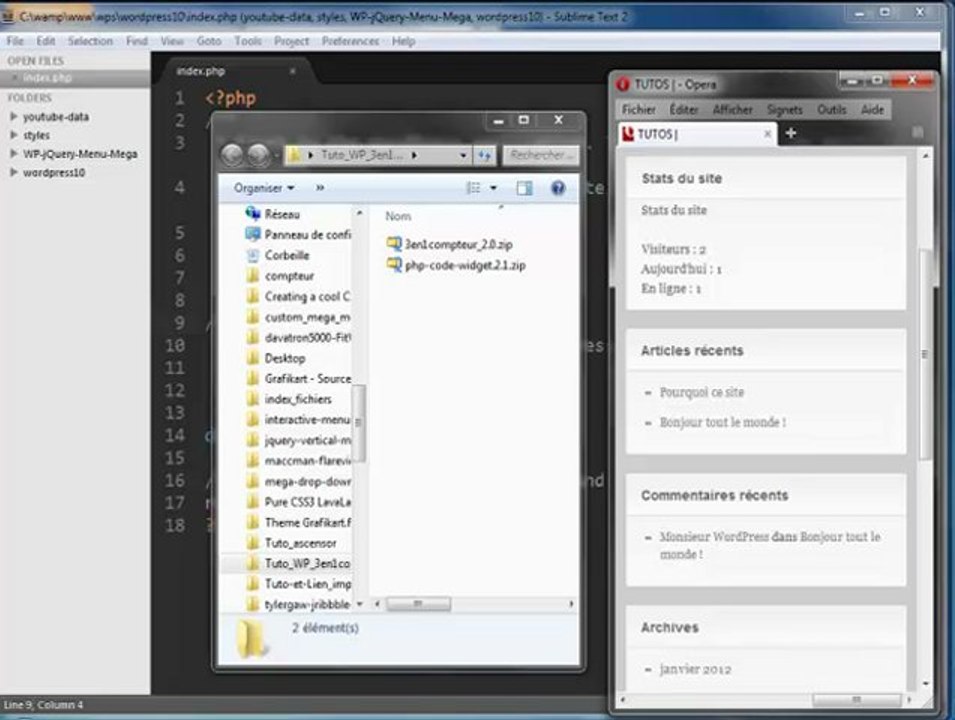Open Sublime Text File menu
Image resolution: width=955 pixels, height=720 pixels.
point(15,41)
